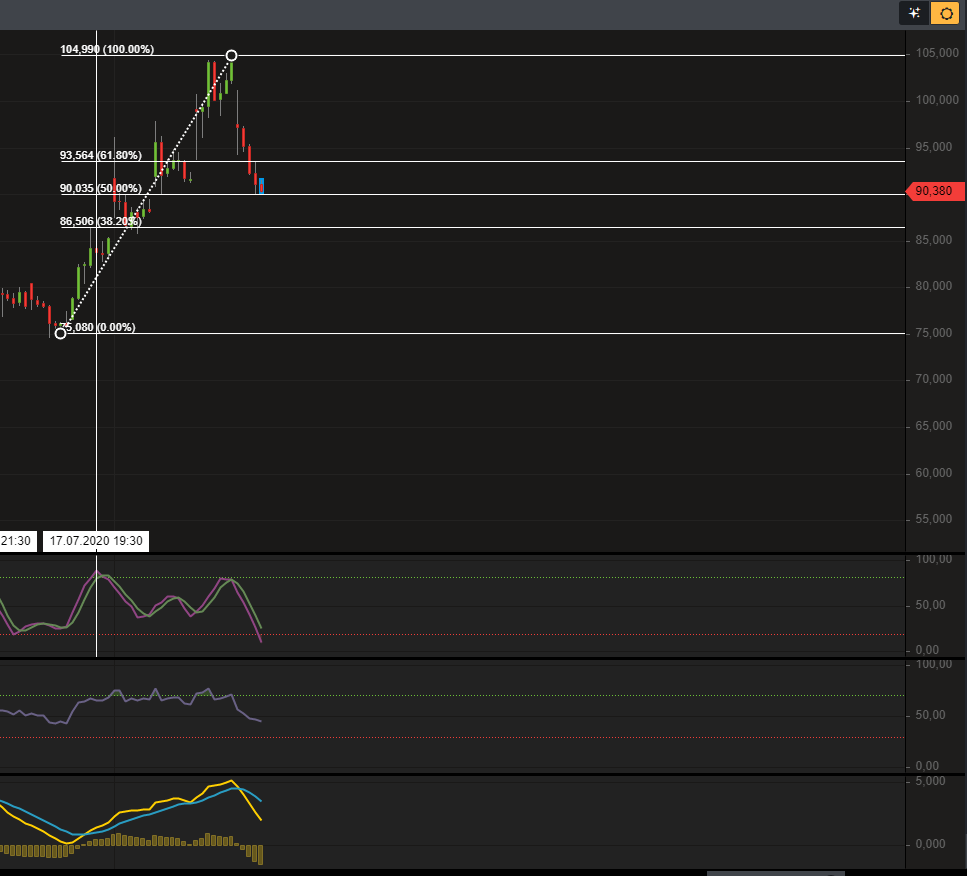Viewport: 967px width, 876px height.
Task: Click the 75,080 (0.00%) Fibonacci label
Action: tap(99, 327)
